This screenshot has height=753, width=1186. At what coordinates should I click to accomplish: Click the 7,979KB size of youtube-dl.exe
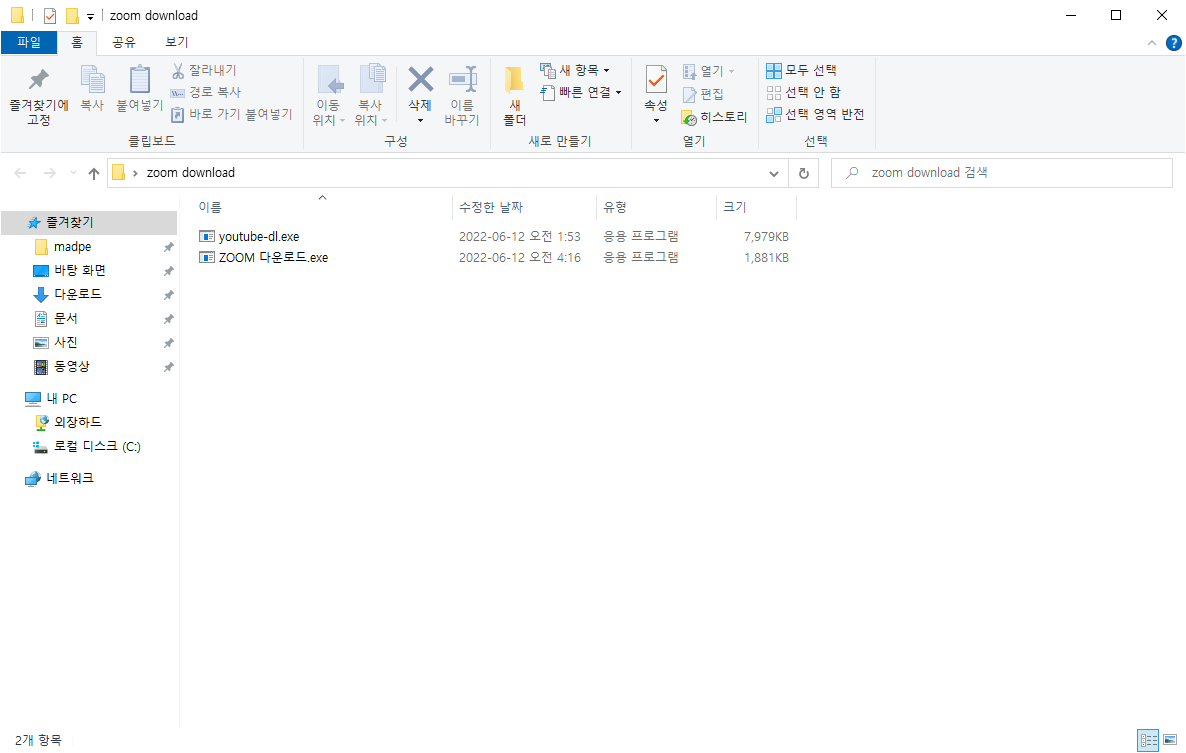pos(766,237)
